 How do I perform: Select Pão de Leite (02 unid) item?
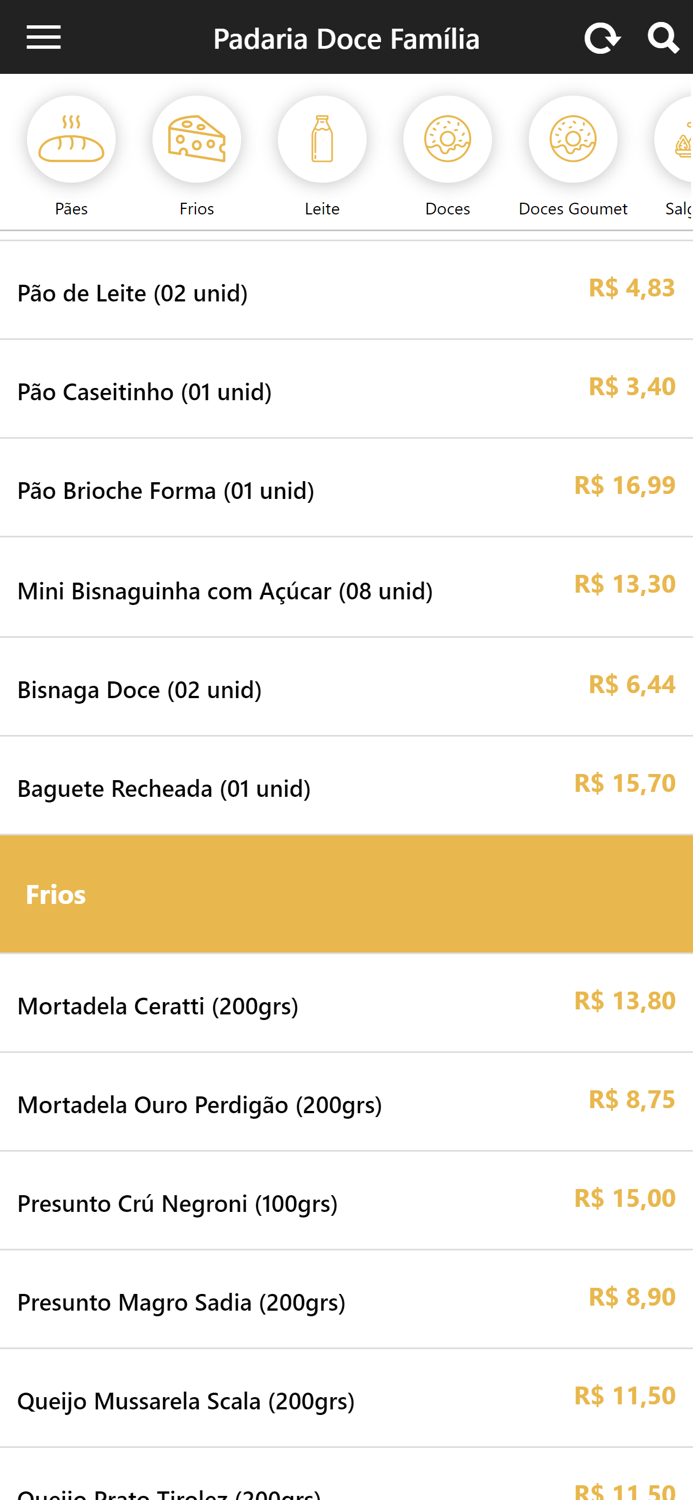click(x=346, y=292)
